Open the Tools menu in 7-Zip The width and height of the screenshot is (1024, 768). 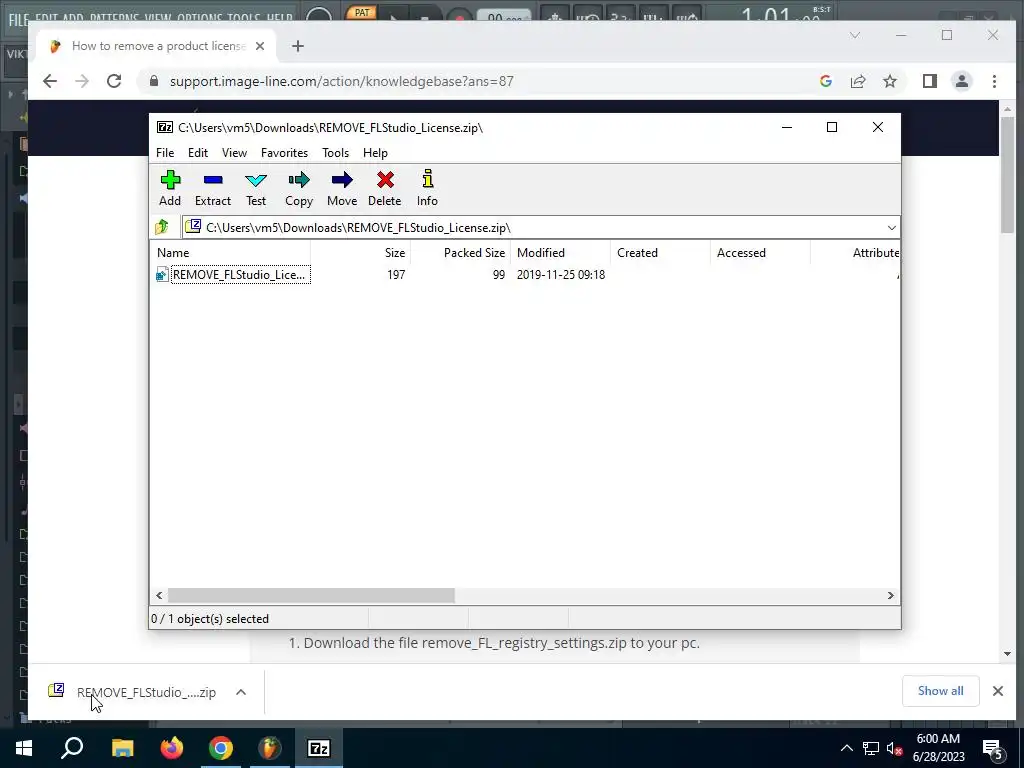tap(336, 153)
